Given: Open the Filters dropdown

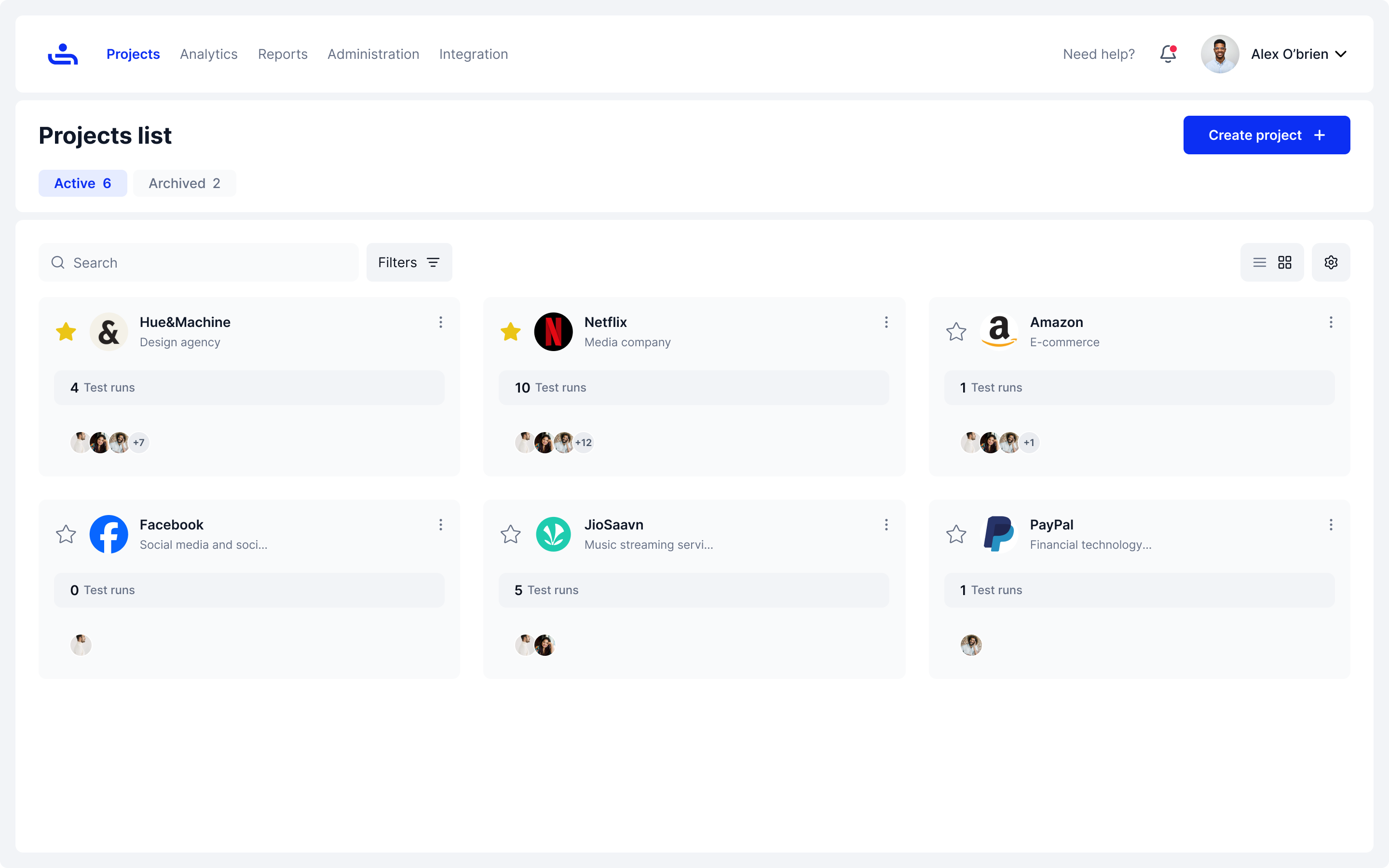Looking at the screenshot, I should click(409, 262).
